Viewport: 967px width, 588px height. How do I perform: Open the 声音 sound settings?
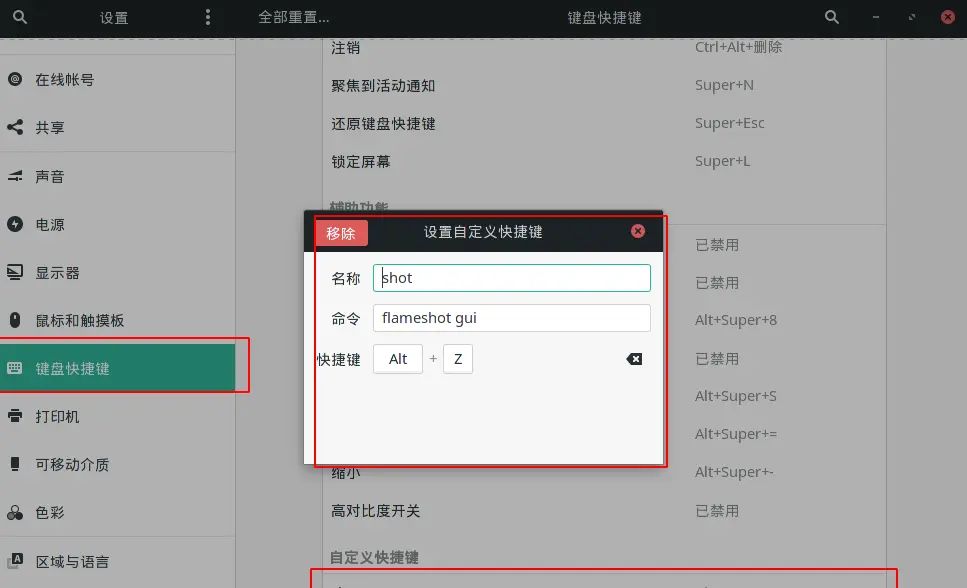click(x=117, y=176)
